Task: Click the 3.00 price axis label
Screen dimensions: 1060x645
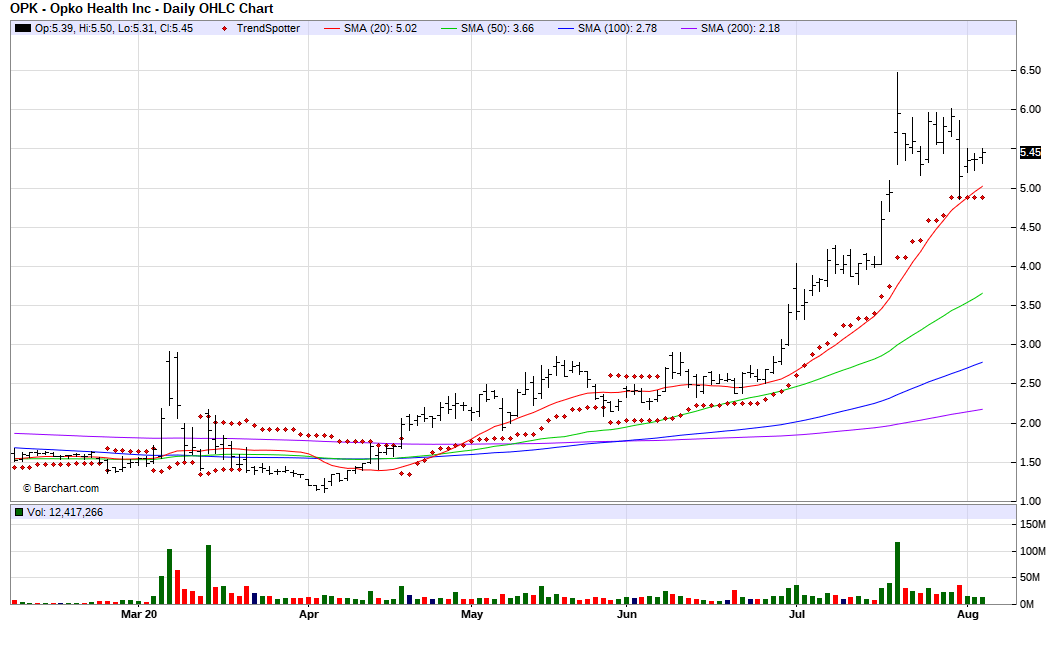Action: pyautogui.click(x=1030, y=344)
